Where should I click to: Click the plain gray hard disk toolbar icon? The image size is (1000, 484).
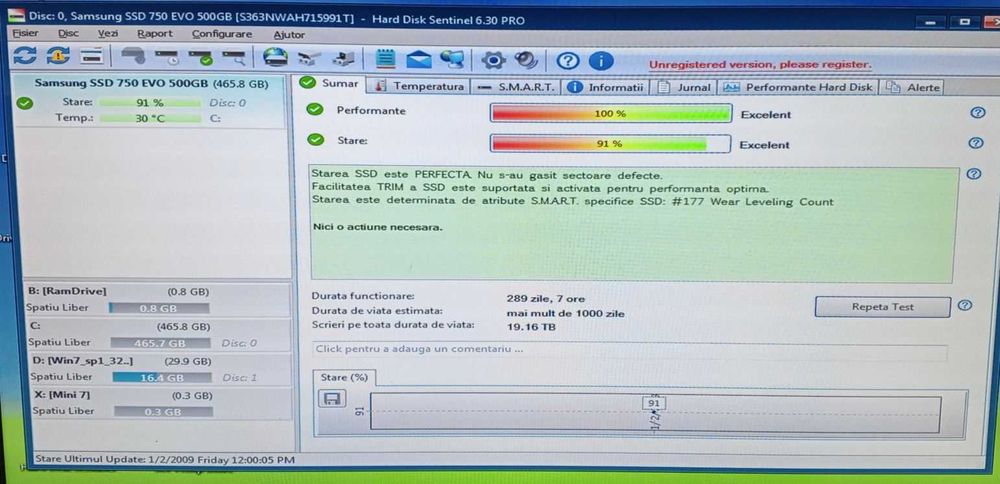(x=133, y=57)
